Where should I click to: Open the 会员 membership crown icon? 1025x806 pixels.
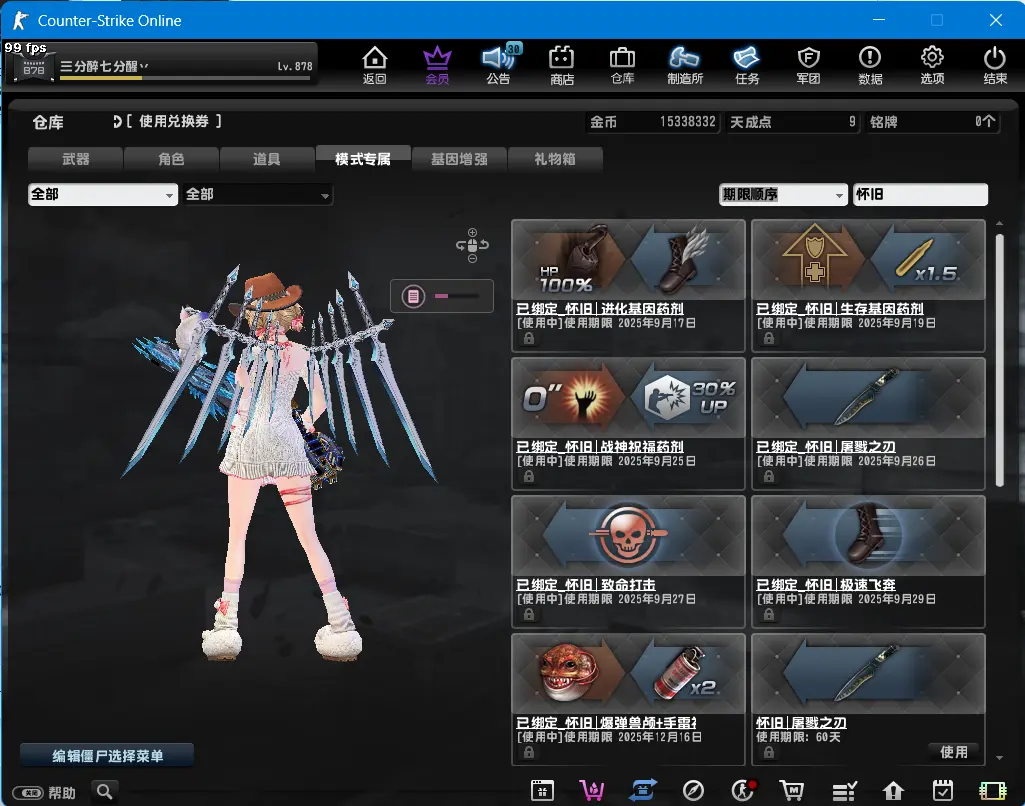pos(437,65)
